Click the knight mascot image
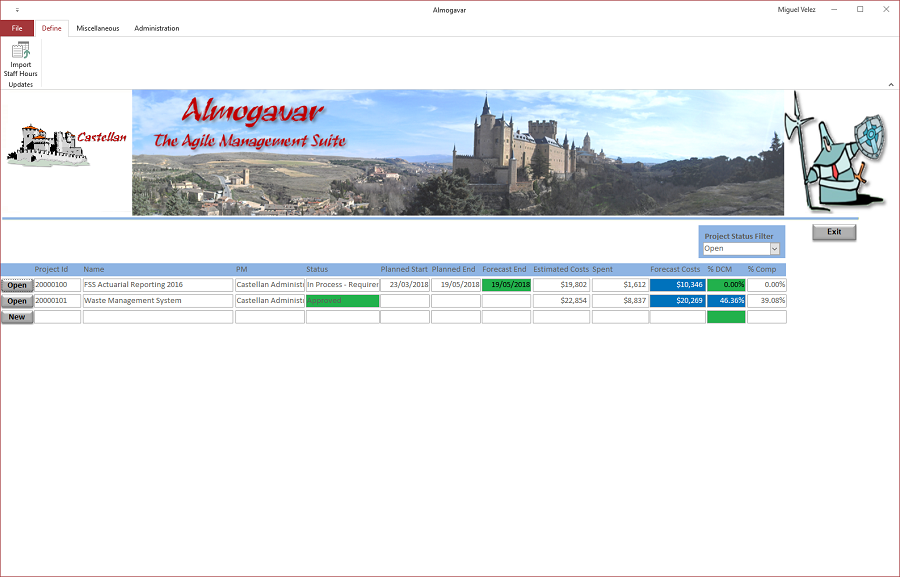 click(x=835, y=150)
